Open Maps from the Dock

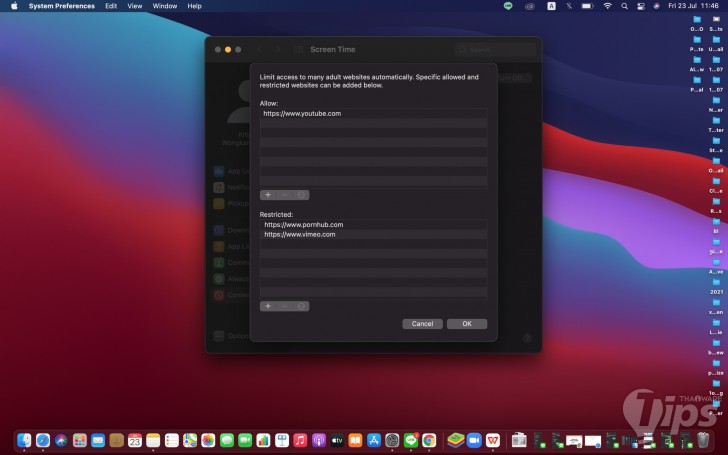(x=190, y=440)
